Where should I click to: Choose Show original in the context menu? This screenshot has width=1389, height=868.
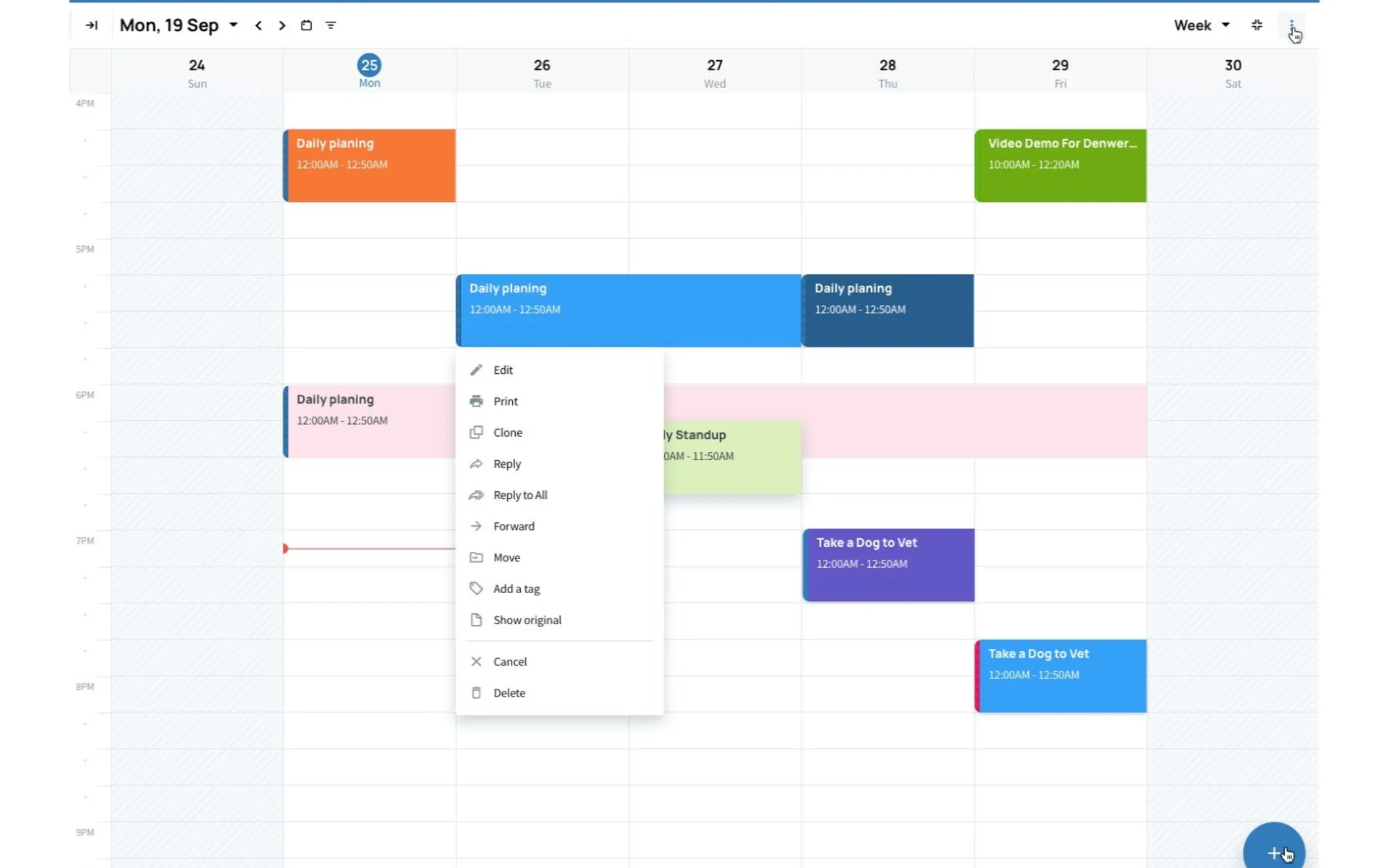pos(559,620)
